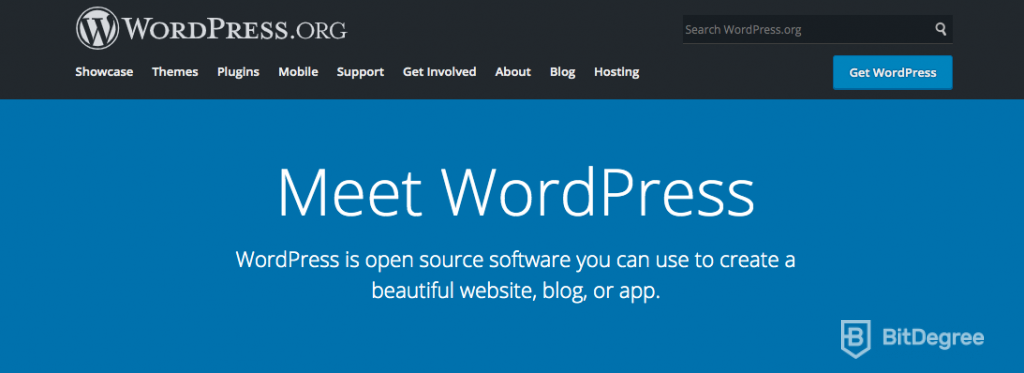
Task: Open the Plugins section
Action: click(238, 72)
